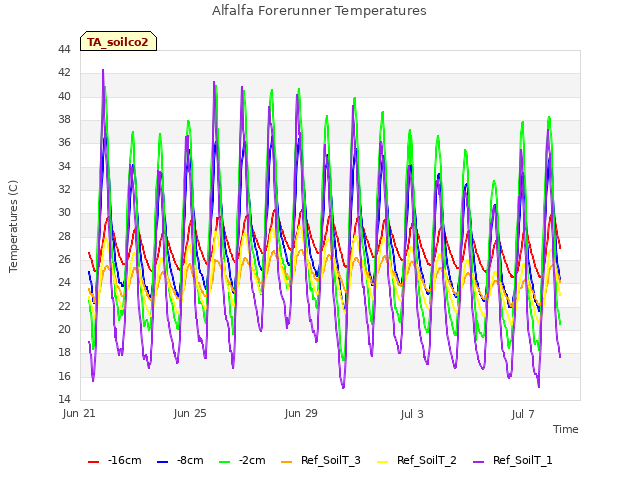Screen dimensions: 640x480
Task: Click the TA_soilco2 annotation label
Action: click(x=118, y=42)
